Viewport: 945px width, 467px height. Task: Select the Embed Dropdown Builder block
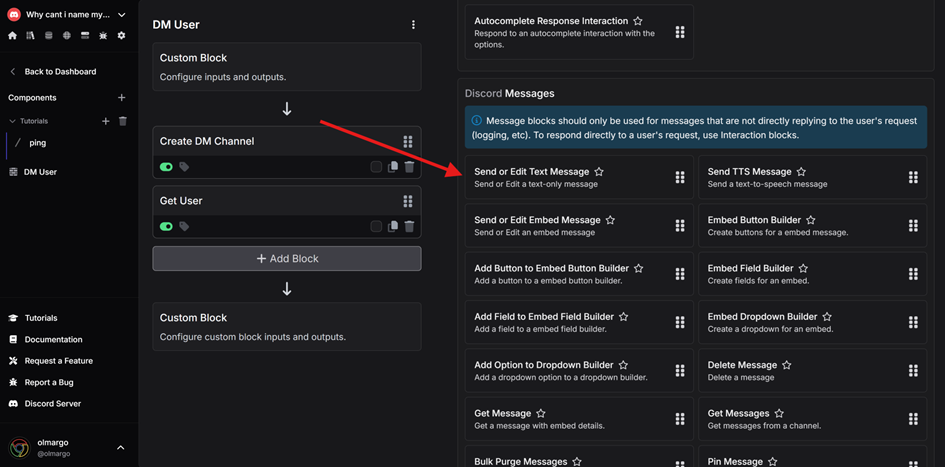click(x=812, y=322)
